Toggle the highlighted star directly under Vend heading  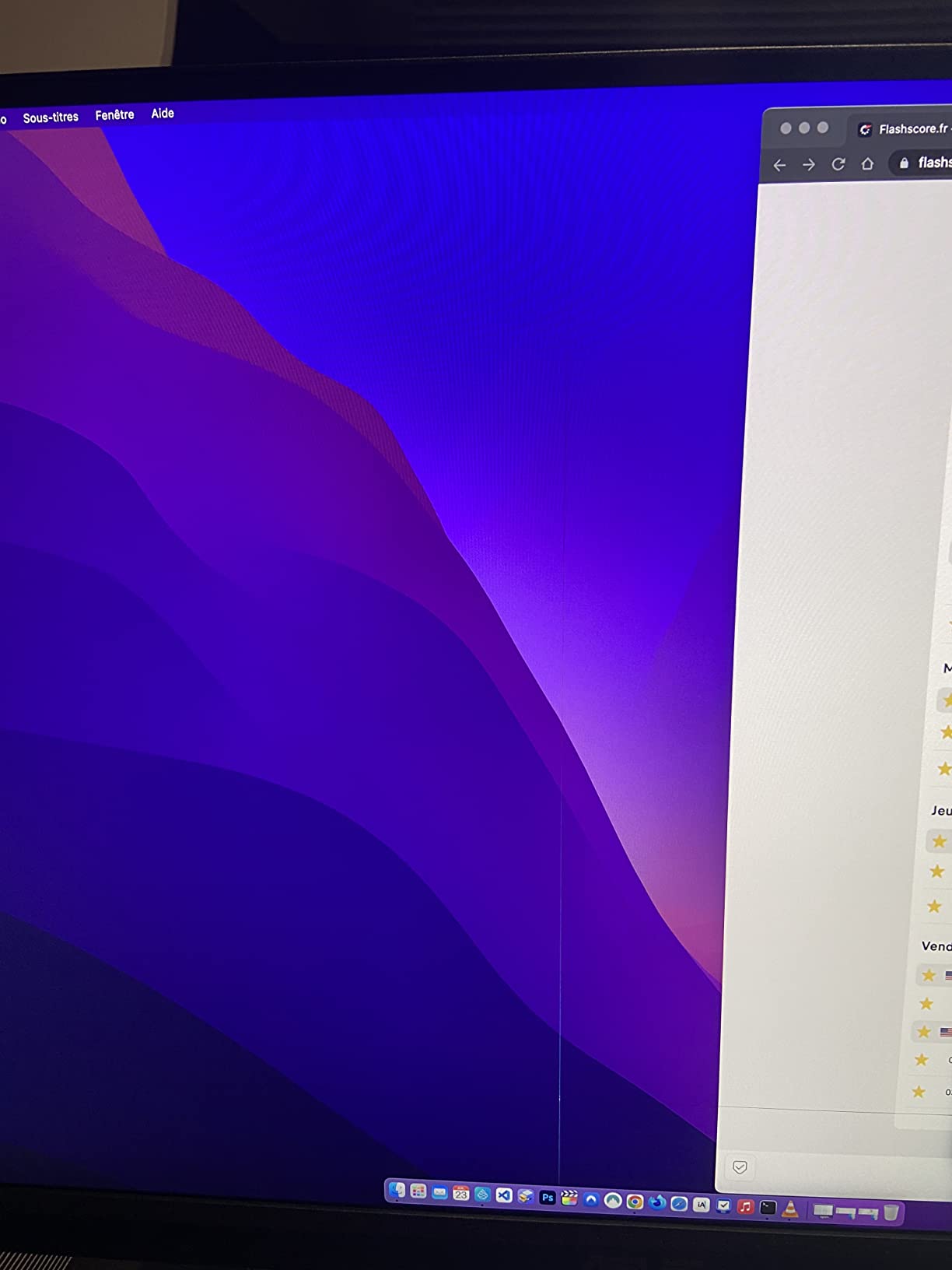[929, 975]
